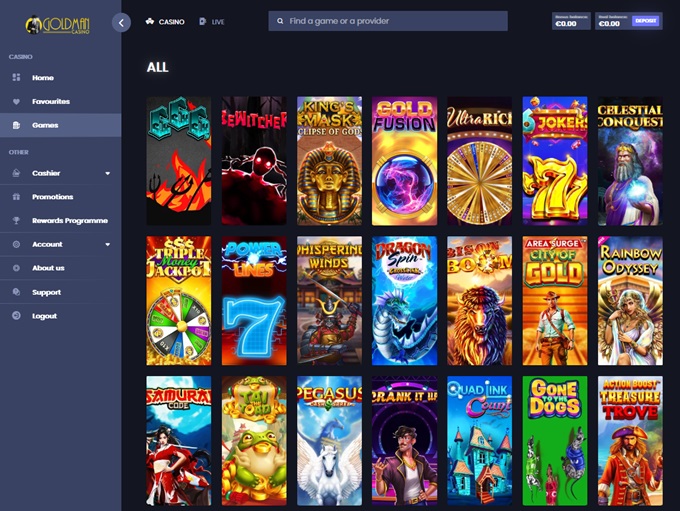
Task: Switch to the Live tab
Action: 211,21
